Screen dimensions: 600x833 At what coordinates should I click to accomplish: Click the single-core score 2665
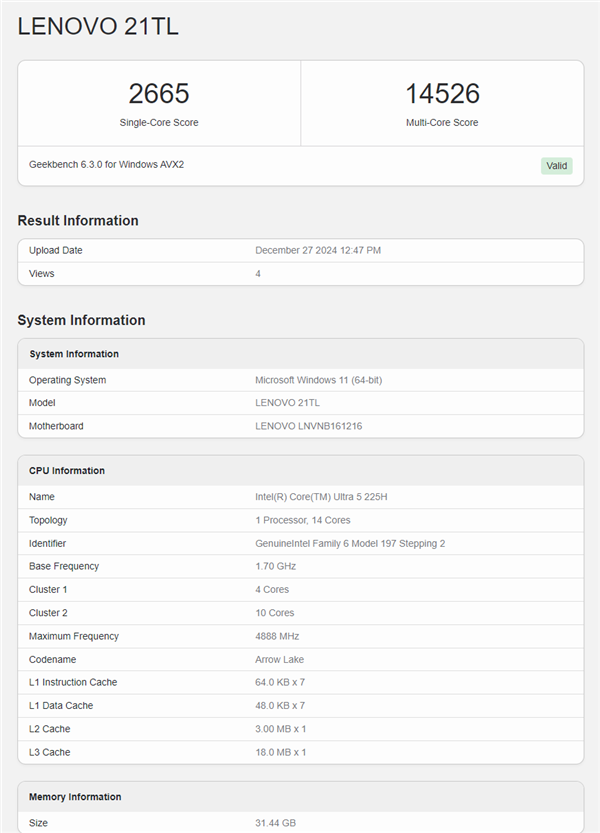point(158,94)
